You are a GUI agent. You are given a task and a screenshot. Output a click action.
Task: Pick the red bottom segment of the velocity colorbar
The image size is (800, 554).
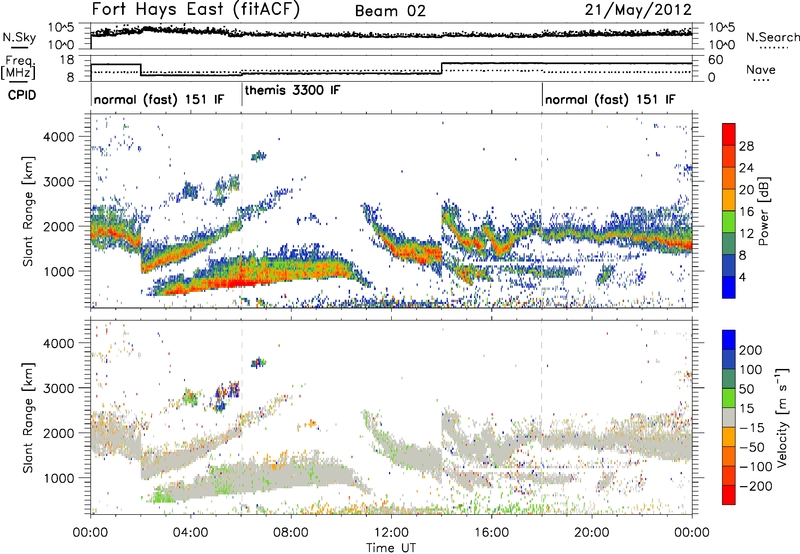(x=729, y=495)
